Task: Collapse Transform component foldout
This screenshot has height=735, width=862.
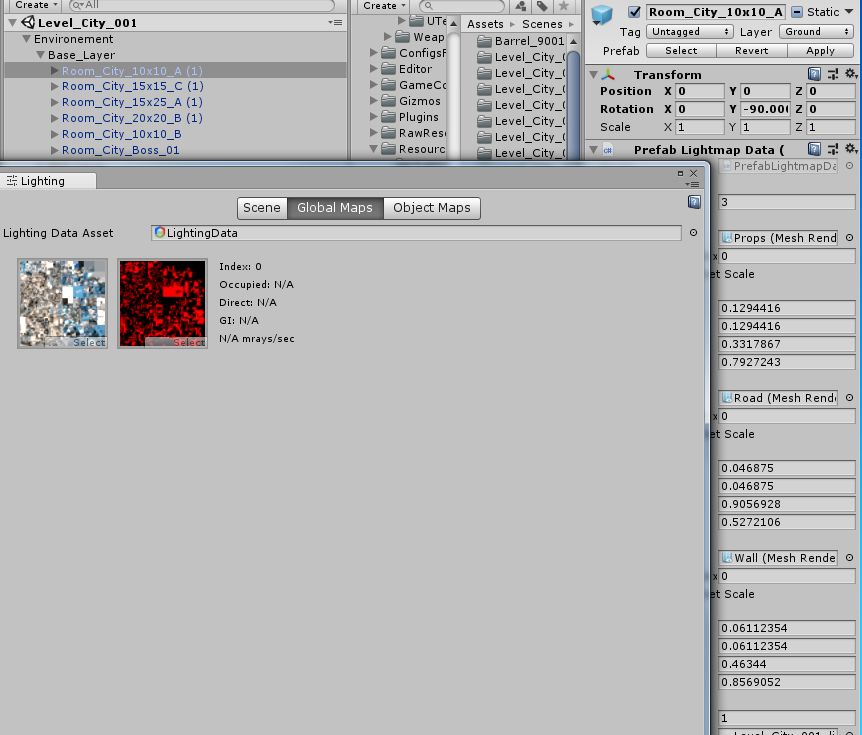Action: point(594,74)
